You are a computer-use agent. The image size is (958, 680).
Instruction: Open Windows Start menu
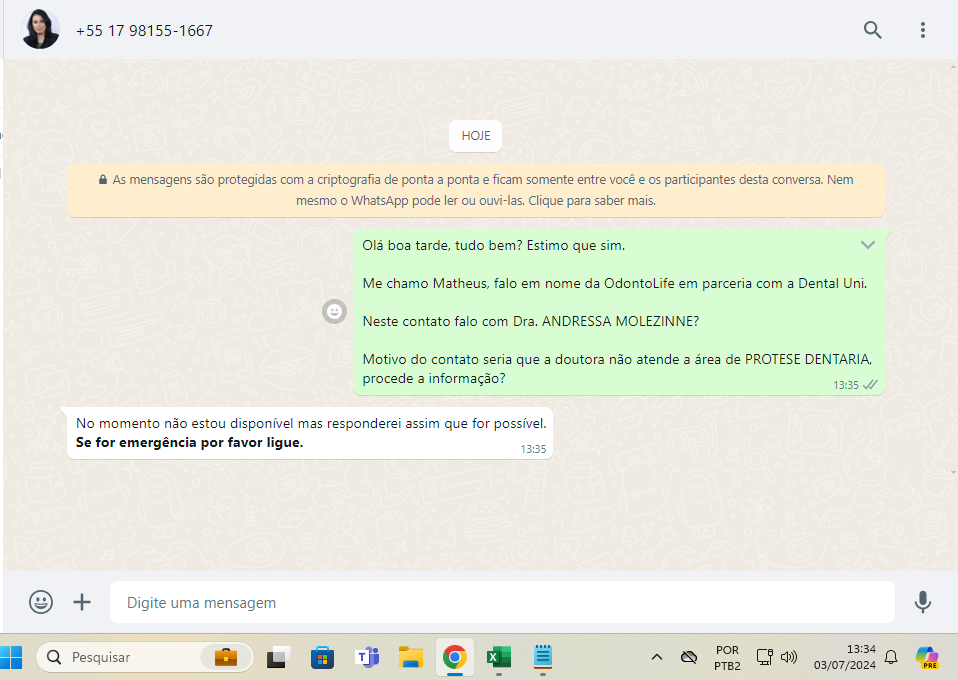[x=14, y=657]
